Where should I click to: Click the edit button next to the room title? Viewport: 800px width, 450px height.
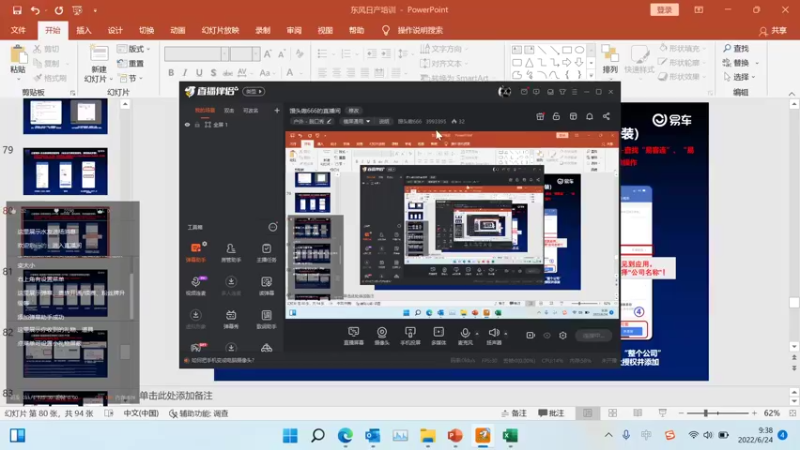354,110
